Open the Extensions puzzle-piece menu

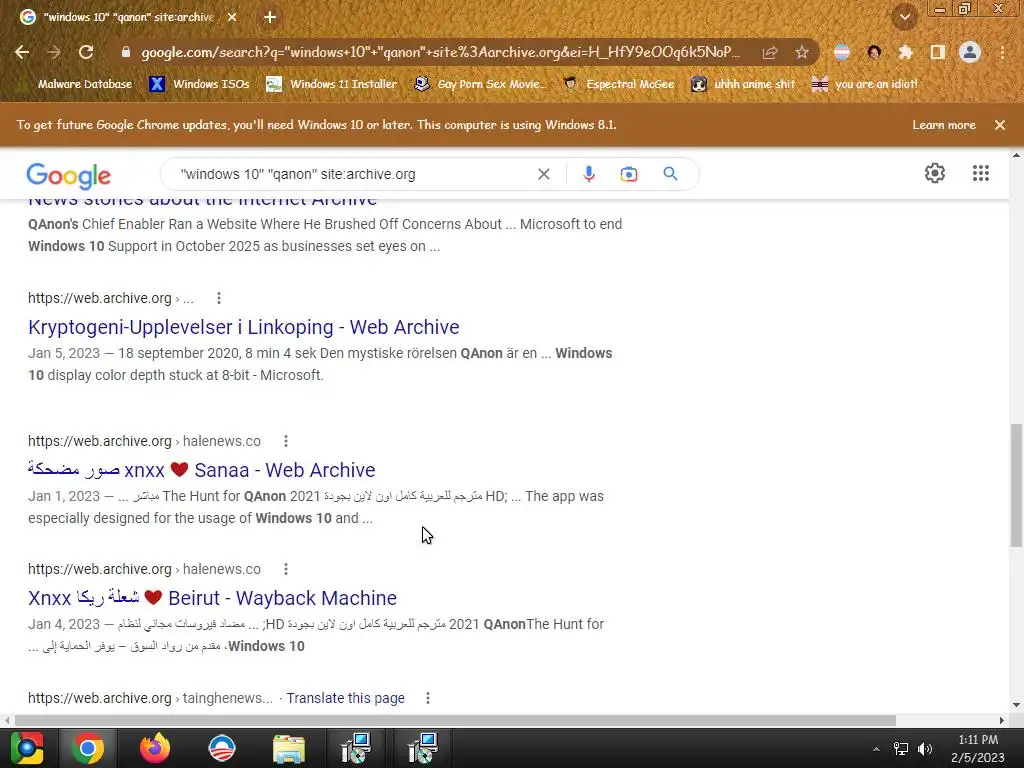pos(906,52)
